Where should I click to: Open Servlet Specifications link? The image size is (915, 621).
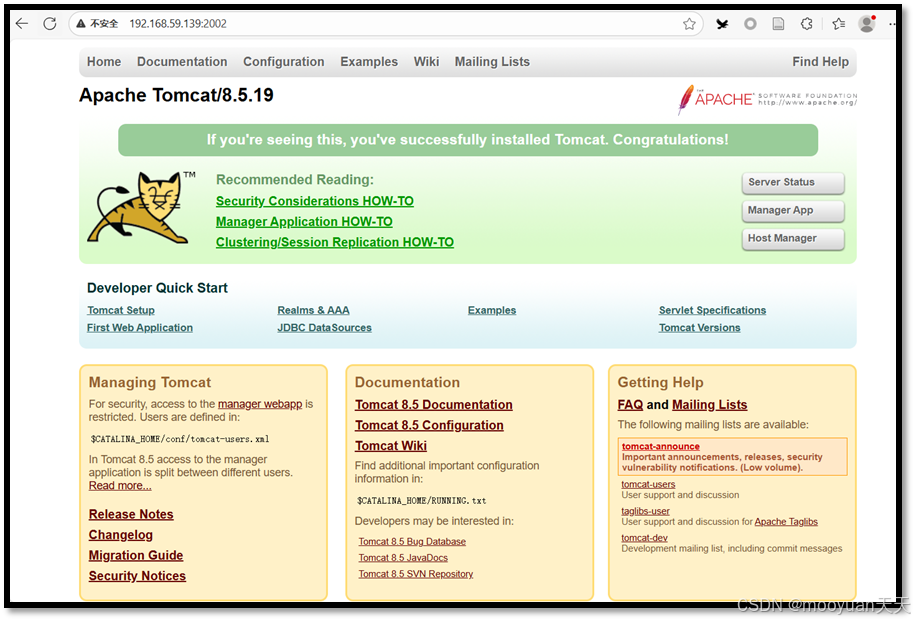(x=713, y=310)
